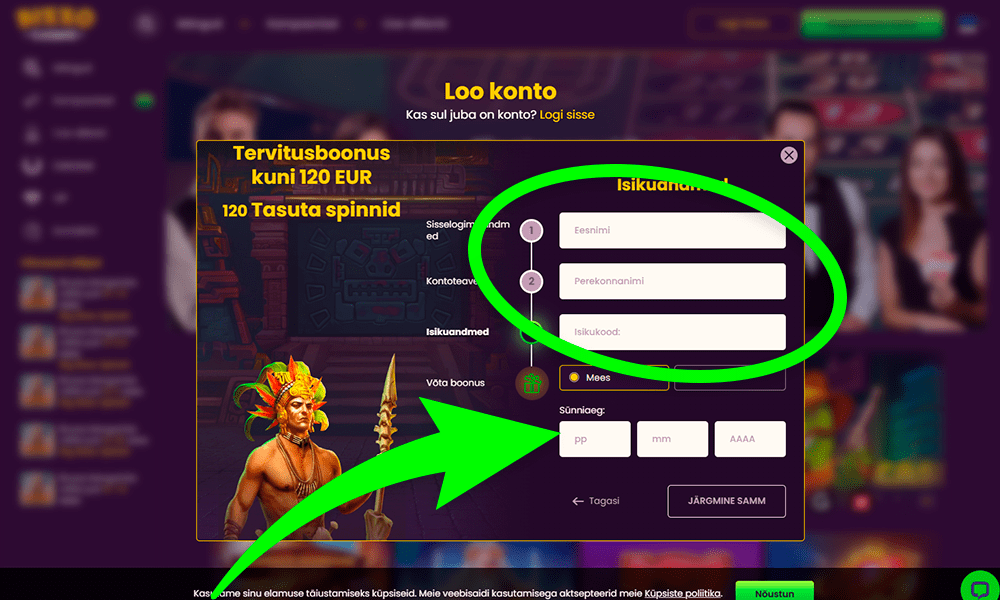Click the mm month of birth field

pyautogui.click(x=672, y=439)
